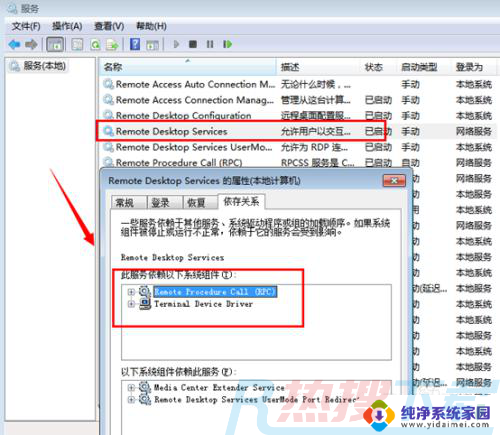Switch to the 常规 tab

tap(129, 202)
